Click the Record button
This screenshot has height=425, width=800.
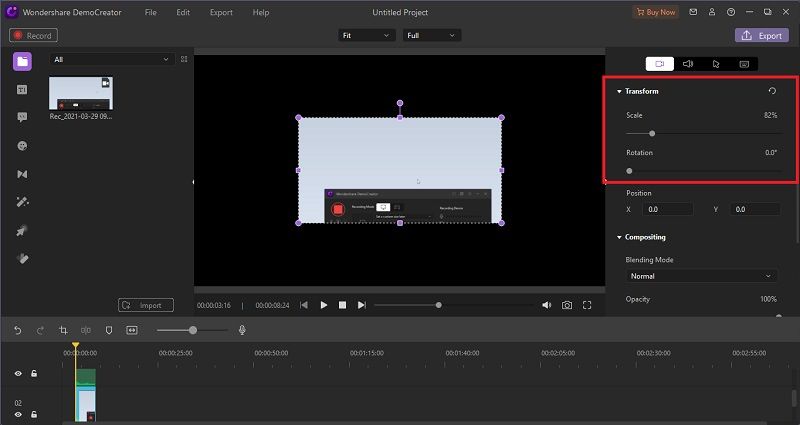tap(33, 35)
